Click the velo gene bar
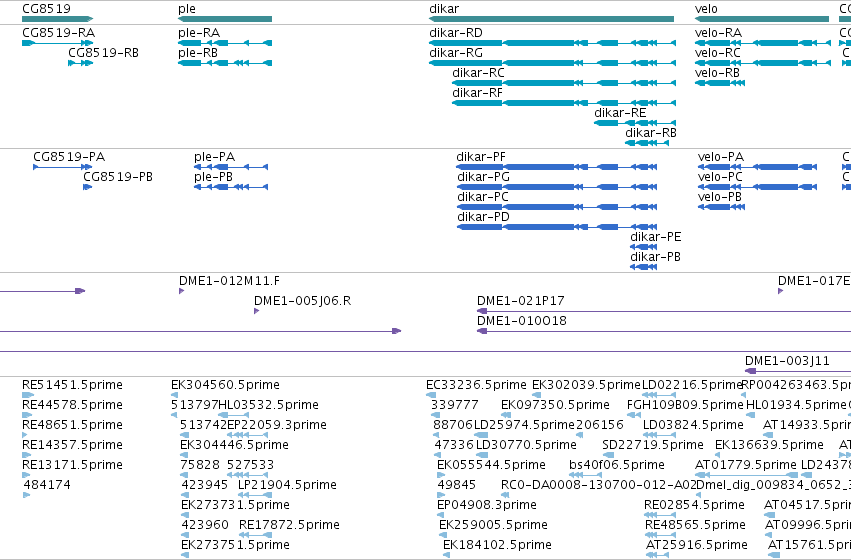The height and width of the screenshot is (560, 851). click(x=762, y=19)
